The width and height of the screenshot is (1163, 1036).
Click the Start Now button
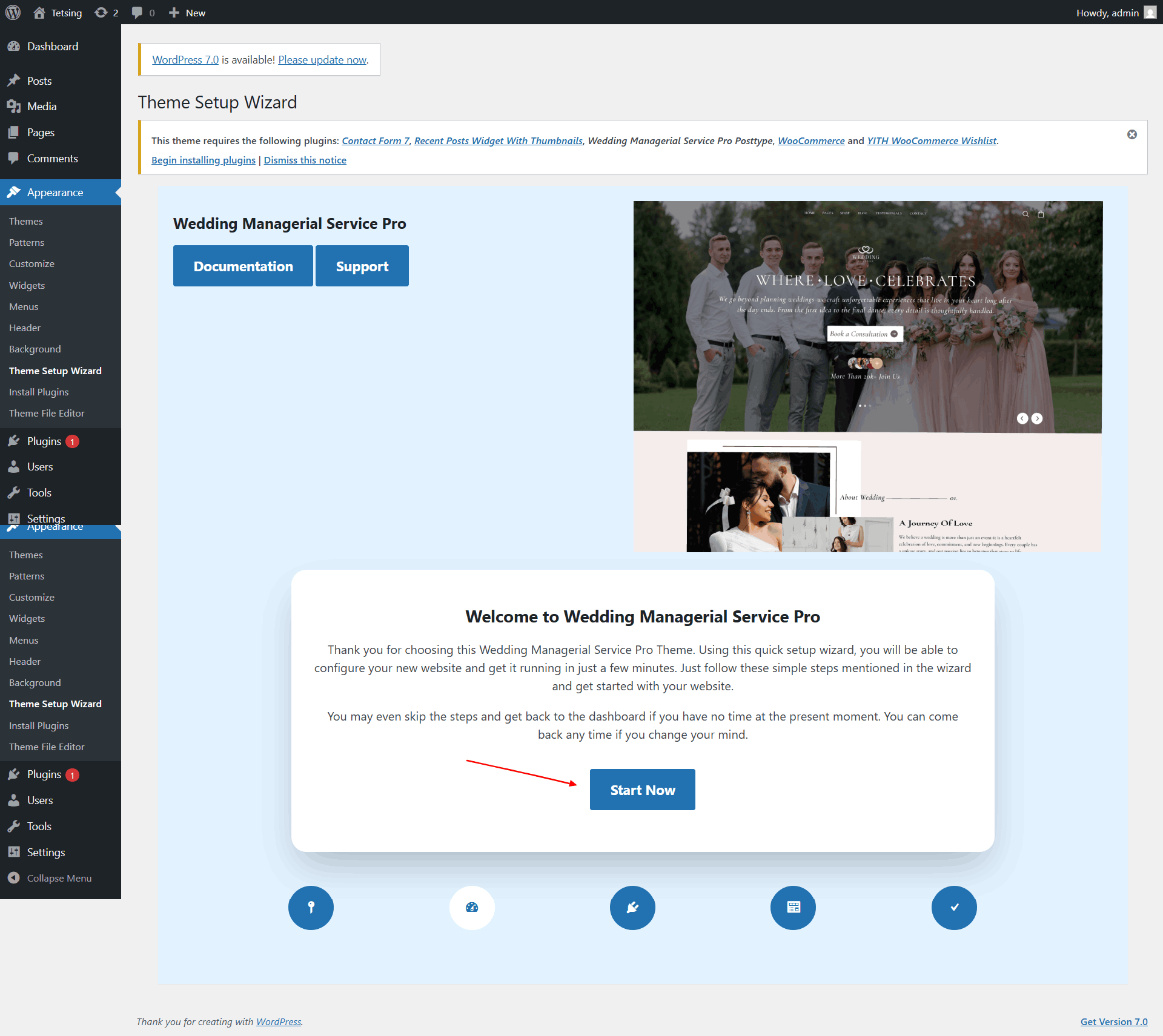[x=642, y=790]
